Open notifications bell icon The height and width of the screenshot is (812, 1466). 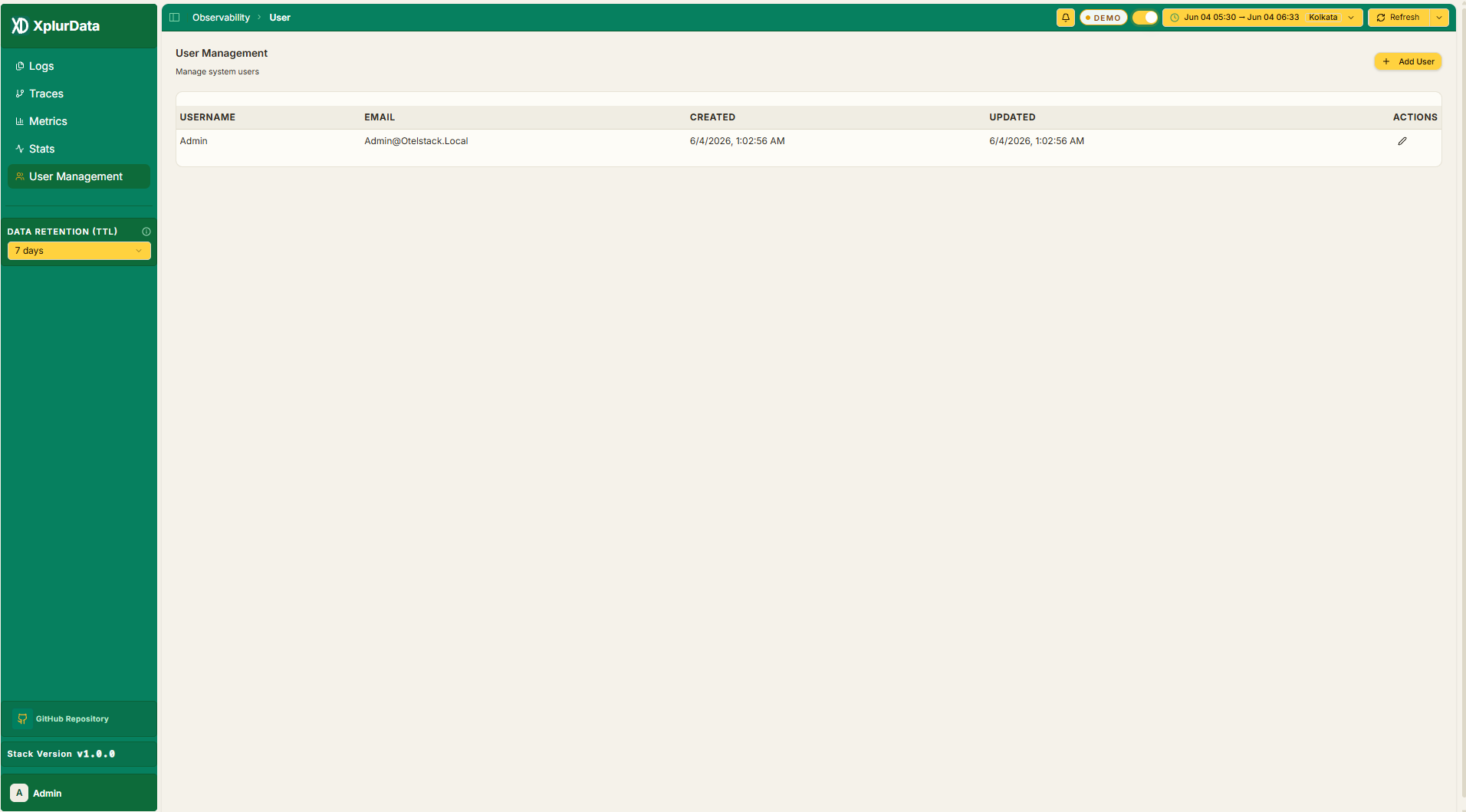pyautogui.click(x=1066, y=18)
